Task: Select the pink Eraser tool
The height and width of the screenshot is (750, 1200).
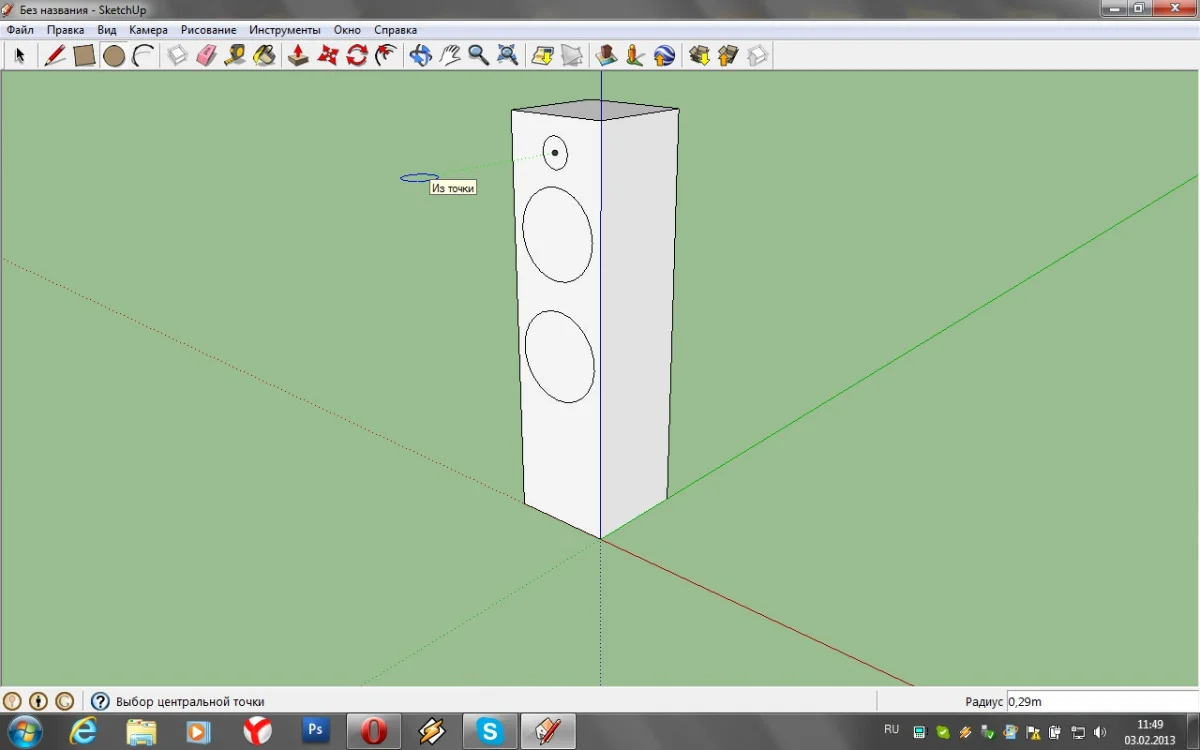Action: click(207, 55)
